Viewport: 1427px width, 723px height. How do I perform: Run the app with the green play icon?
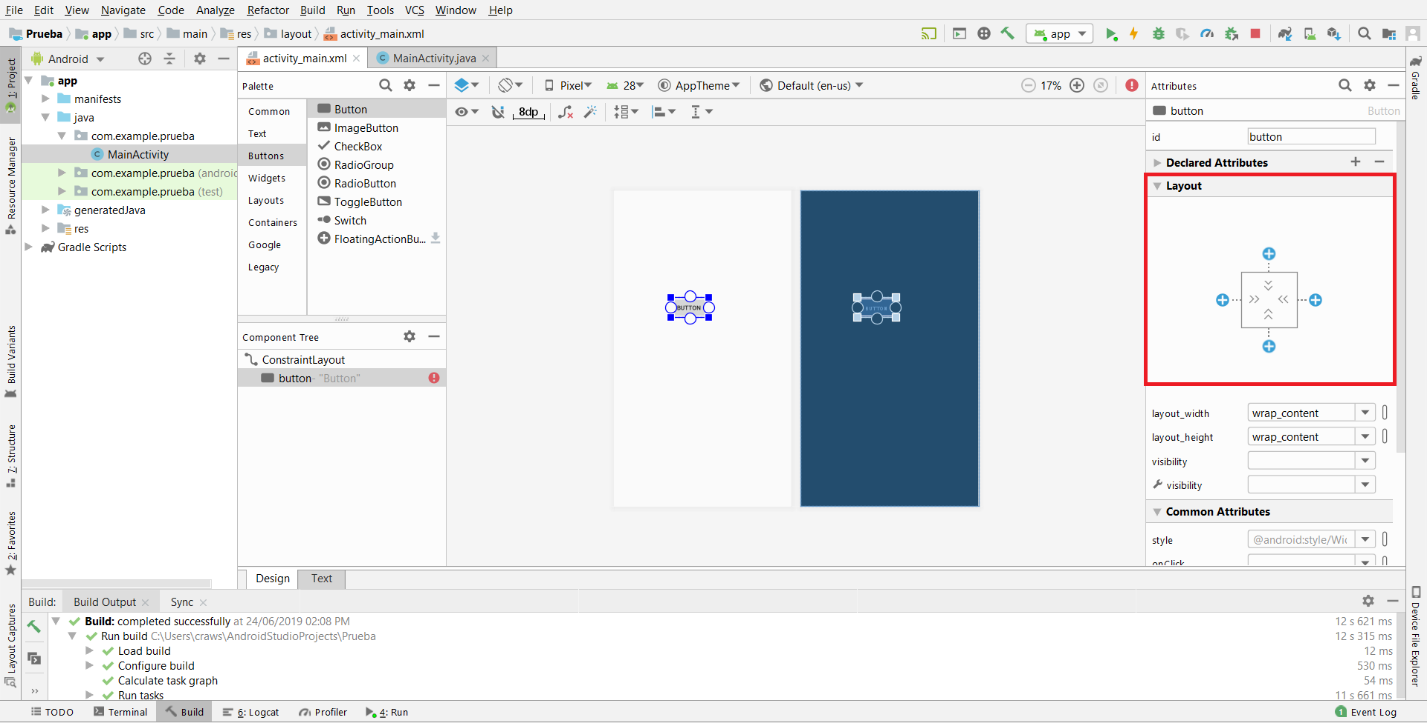point(1111,33)
